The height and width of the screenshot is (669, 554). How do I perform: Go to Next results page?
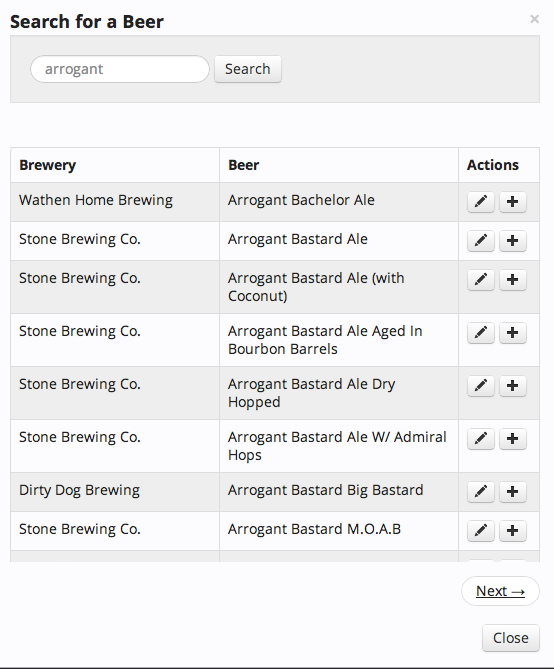tap(500, 591)
